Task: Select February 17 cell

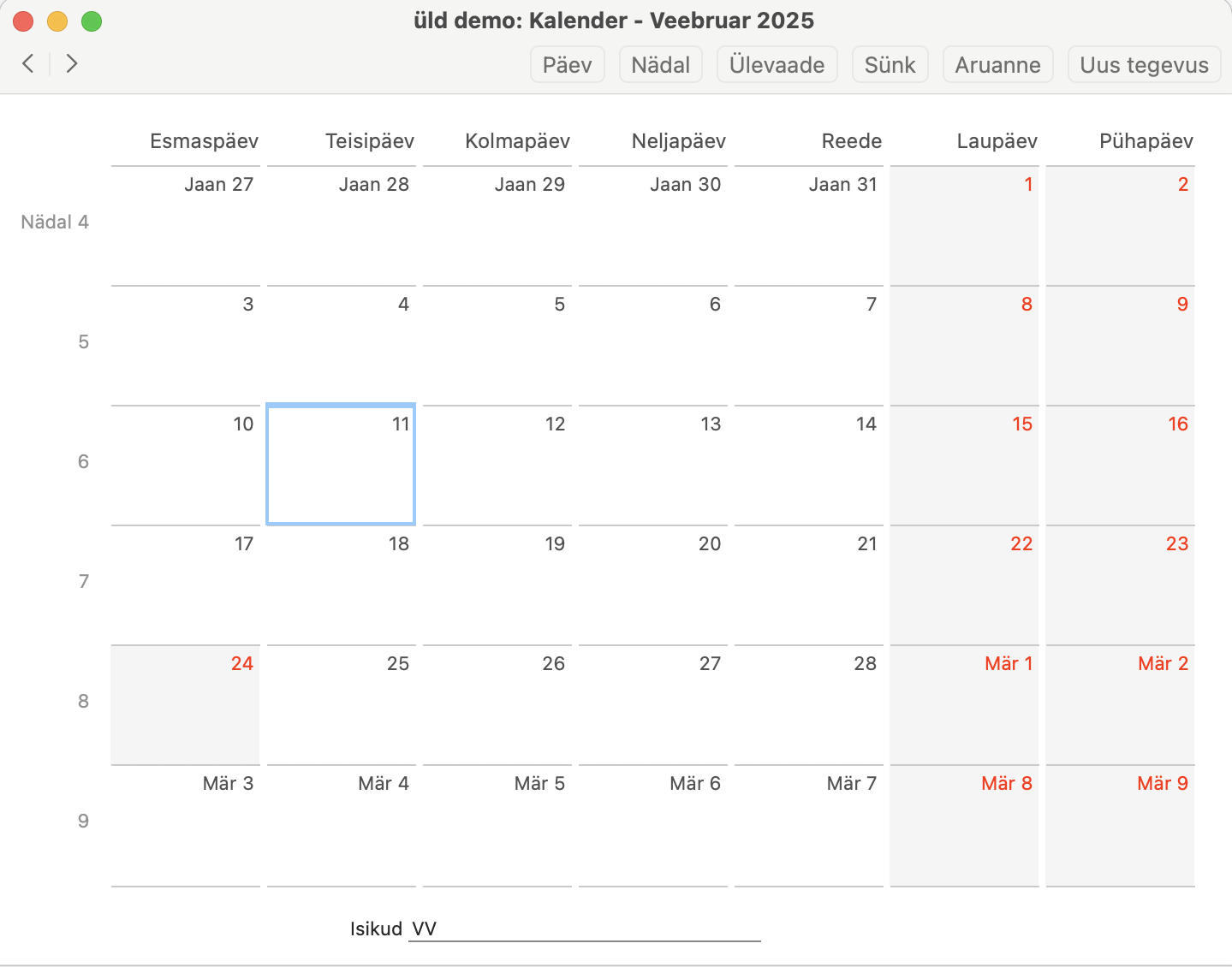Action: 186,585
